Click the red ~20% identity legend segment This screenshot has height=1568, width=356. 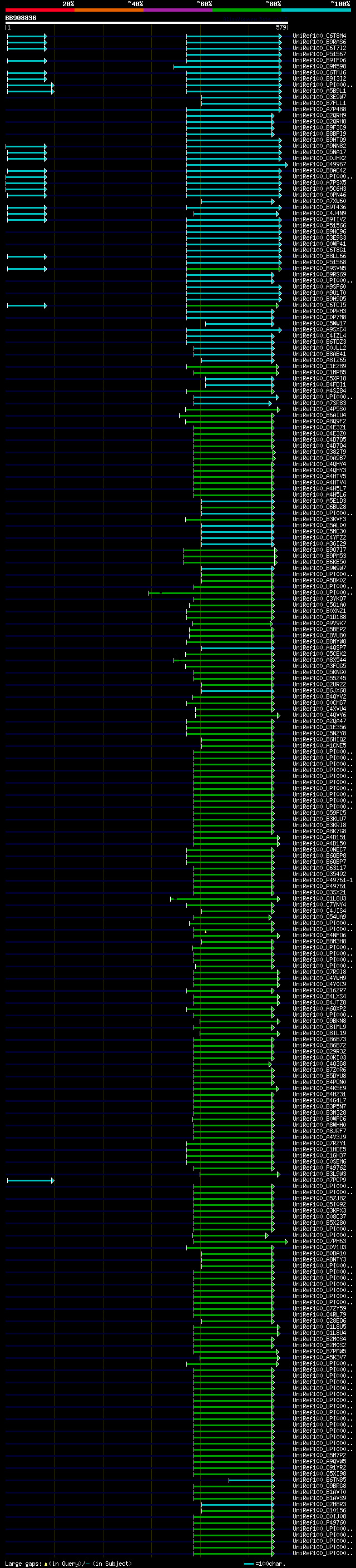[x=39, y=10]
